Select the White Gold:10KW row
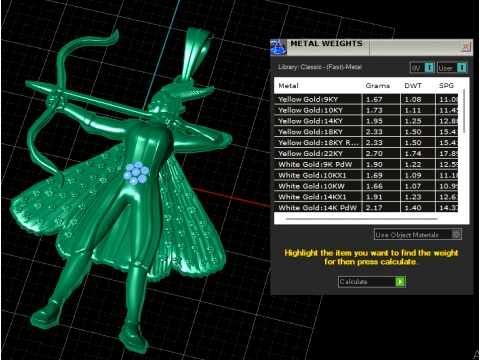480x360 pixels. [x=366, y=186]
